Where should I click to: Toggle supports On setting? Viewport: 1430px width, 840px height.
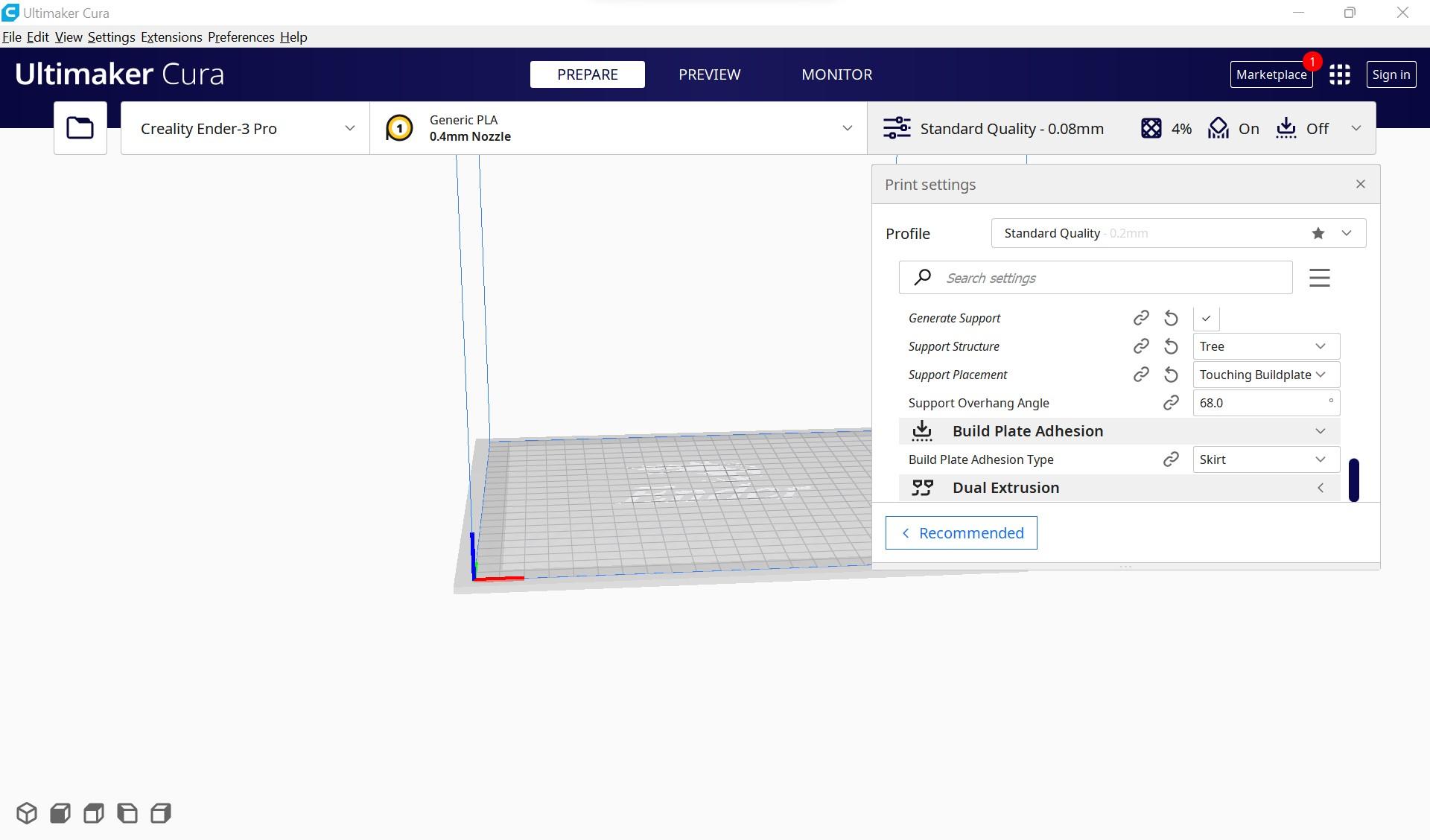point(1206,317)
